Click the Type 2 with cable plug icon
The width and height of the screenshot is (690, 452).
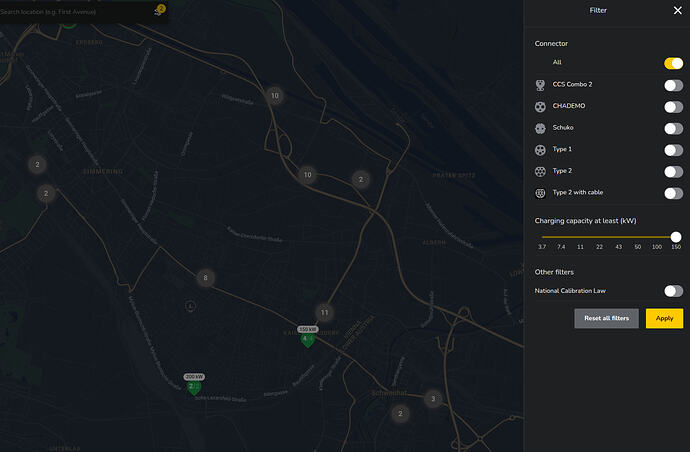pyautogui.click(x=540, y=193)
